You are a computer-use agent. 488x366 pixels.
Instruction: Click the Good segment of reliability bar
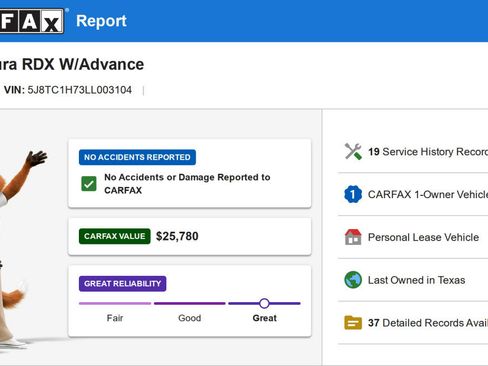point(190,303)
